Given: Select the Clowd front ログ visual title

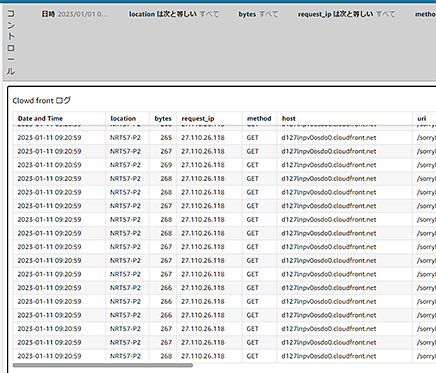Looking at the screenshot, I should coord(42,100).
